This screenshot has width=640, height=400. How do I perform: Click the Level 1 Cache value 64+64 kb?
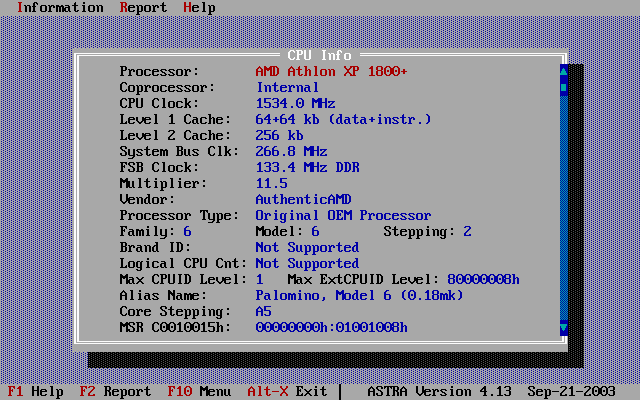coord(343,119)
